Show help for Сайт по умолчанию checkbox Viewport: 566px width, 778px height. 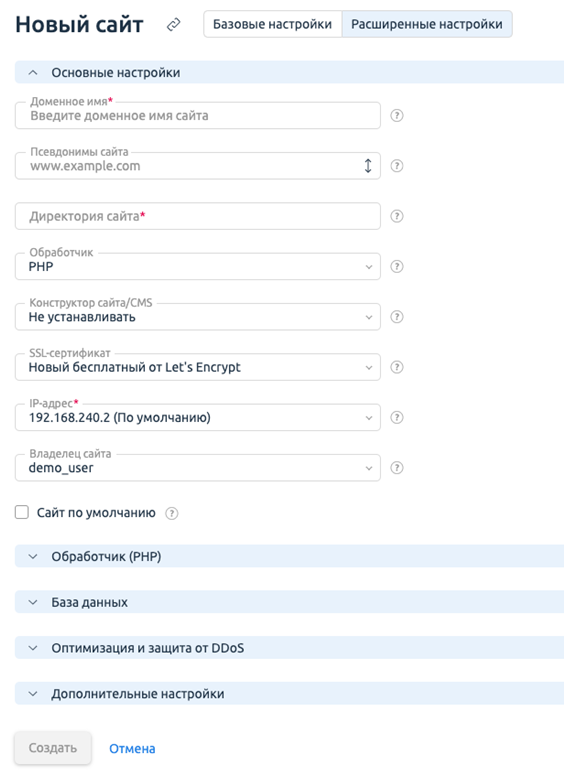tap(171, 513)
